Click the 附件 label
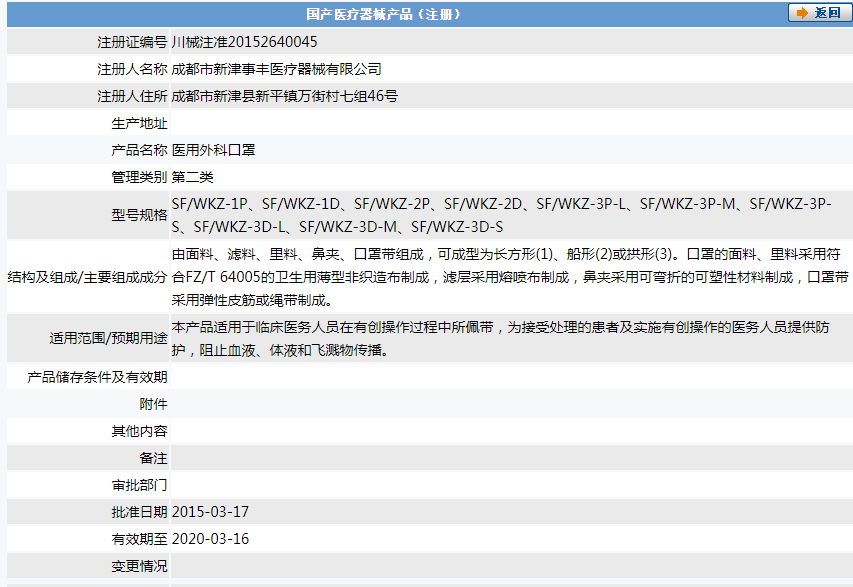Viewport: 853px width, 587px height. click(153, 404)
